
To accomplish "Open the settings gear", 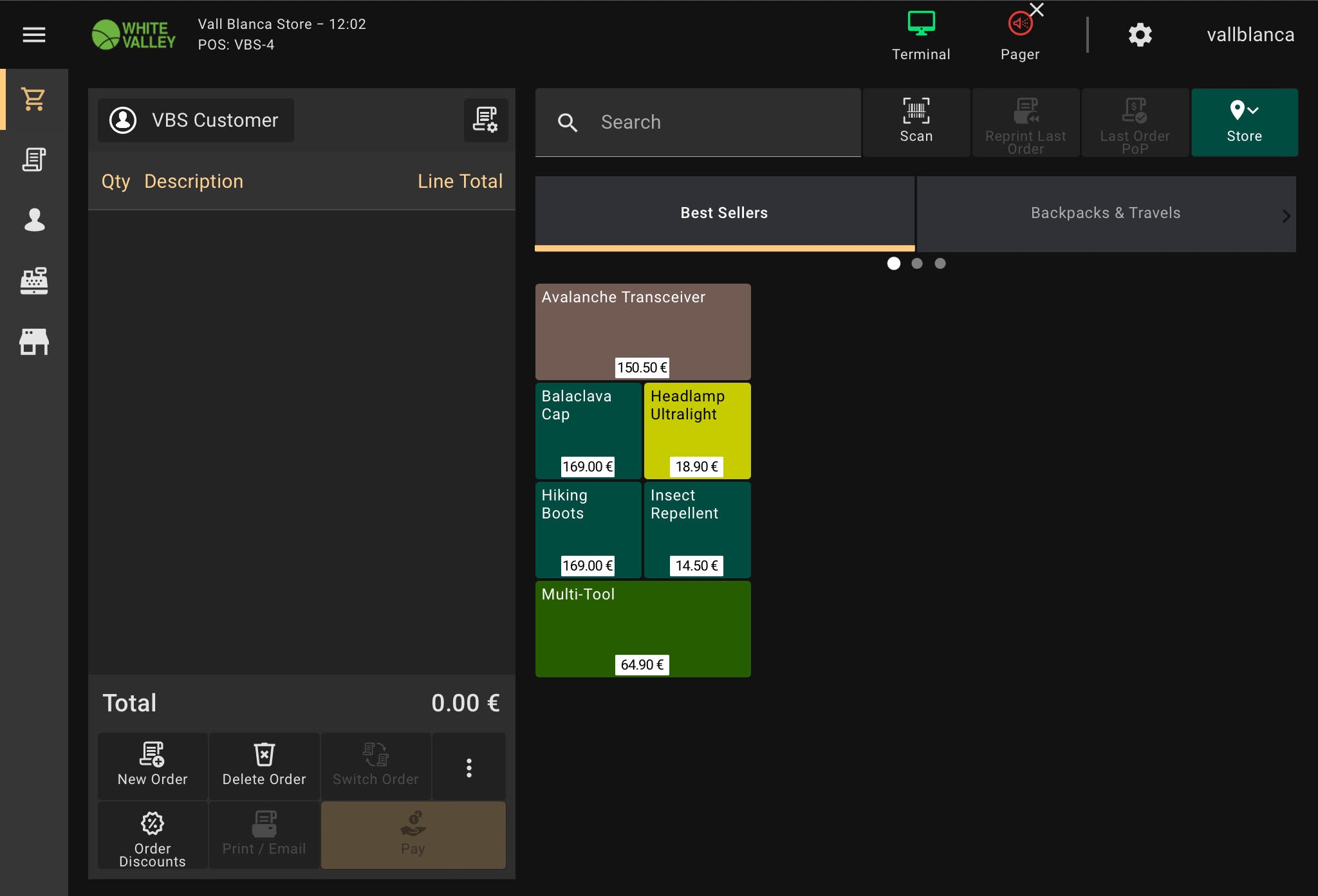I will [x=1140, y=35].
